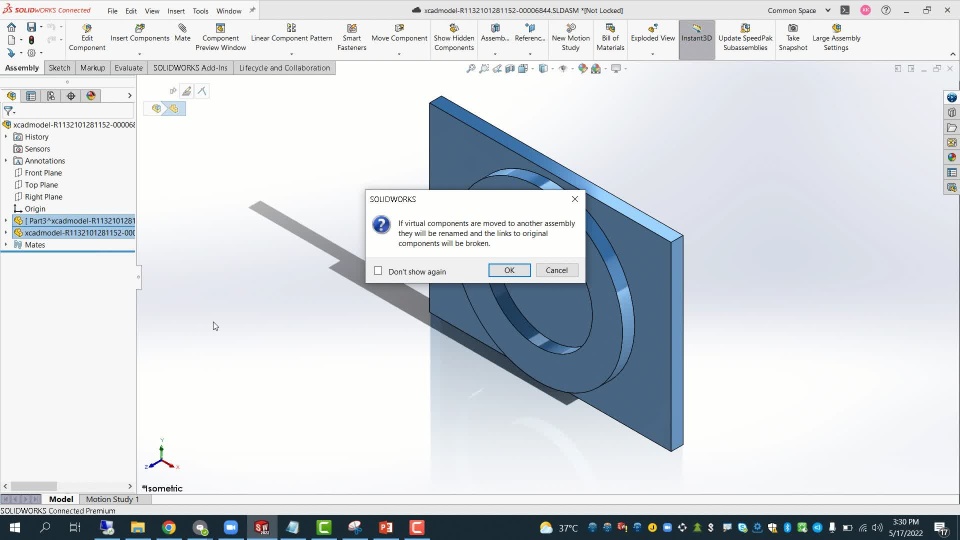Viewport: 960px width, 540px height.
Task: Open Component Preview Window
Action: [220, 37]
